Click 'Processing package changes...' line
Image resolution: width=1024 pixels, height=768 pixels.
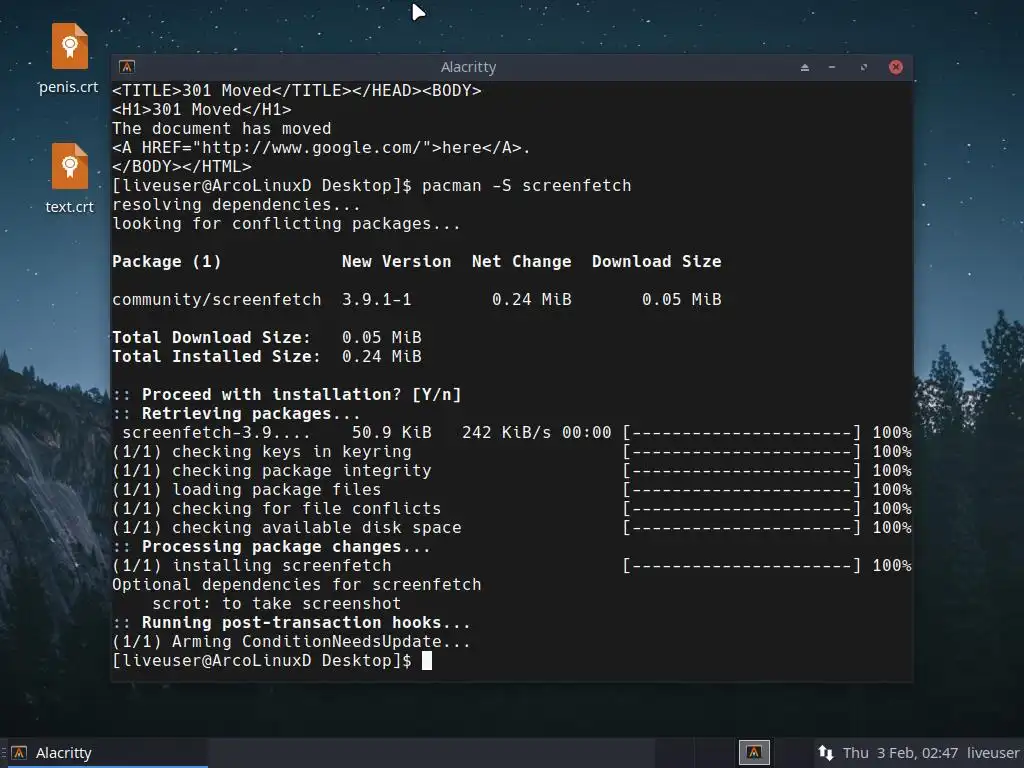(x=272, y=547)
